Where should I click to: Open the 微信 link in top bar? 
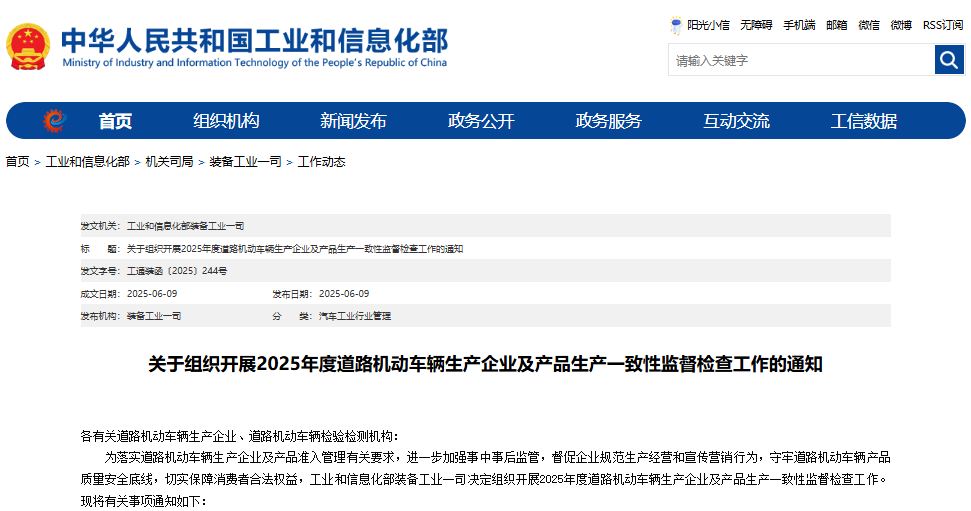pyautogui.click(x=868, y=25)
